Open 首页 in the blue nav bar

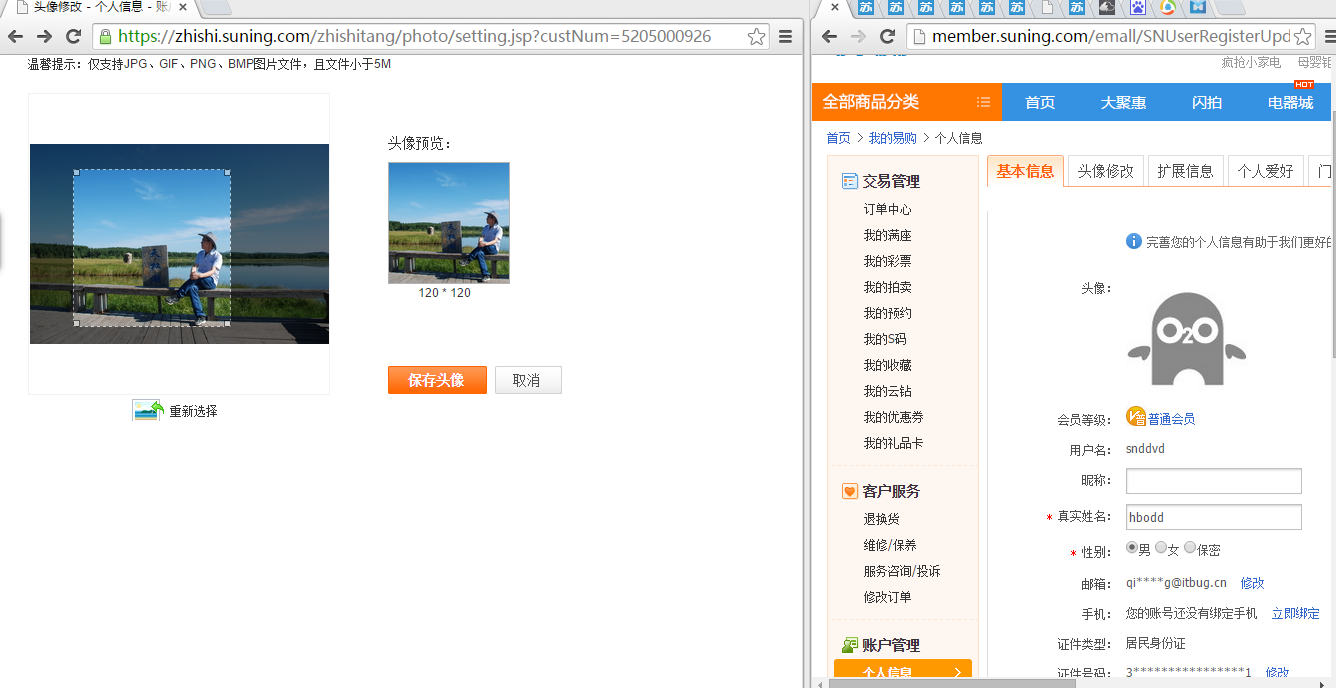[x=1040, y=102]
